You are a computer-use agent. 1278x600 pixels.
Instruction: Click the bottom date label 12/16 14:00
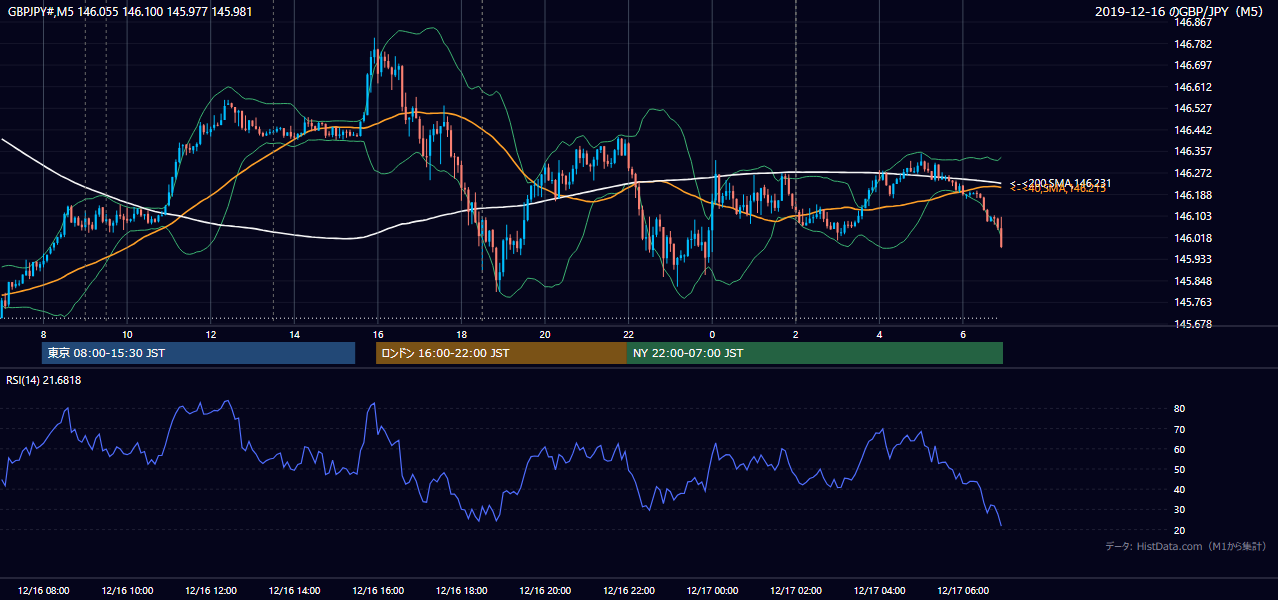(x=294, y=591)
